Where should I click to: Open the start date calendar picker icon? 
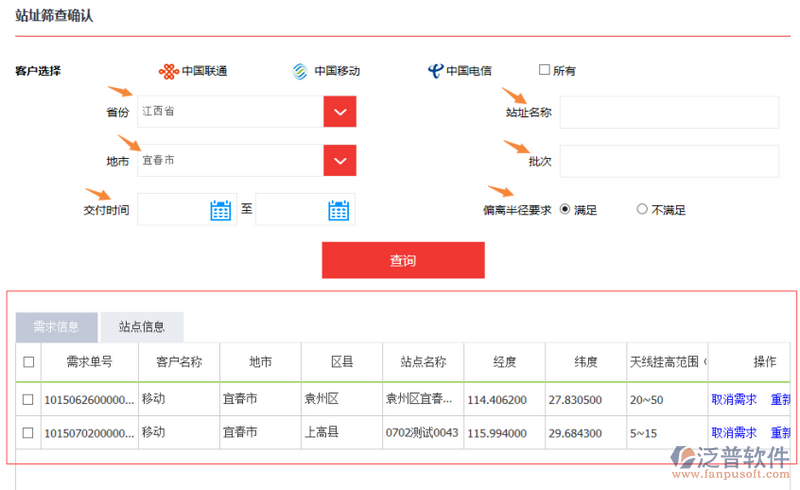click(221, 210)
